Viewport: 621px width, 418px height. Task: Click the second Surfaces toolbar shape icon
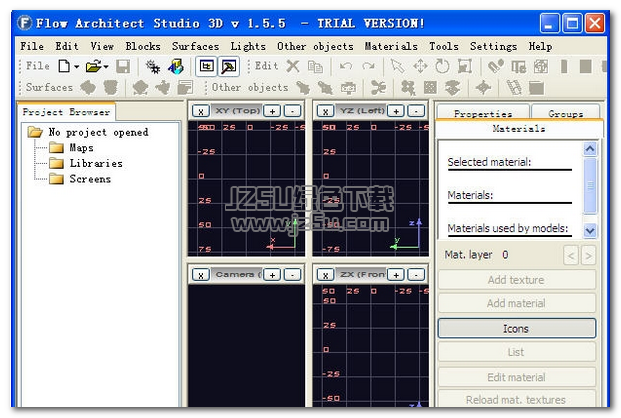[111, 88]
